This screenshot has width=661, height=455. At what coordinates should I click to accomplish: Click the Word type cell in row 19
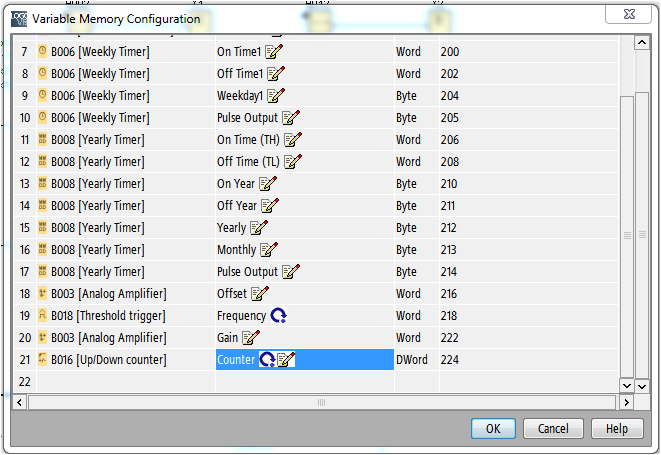click(x=416, y=315)
